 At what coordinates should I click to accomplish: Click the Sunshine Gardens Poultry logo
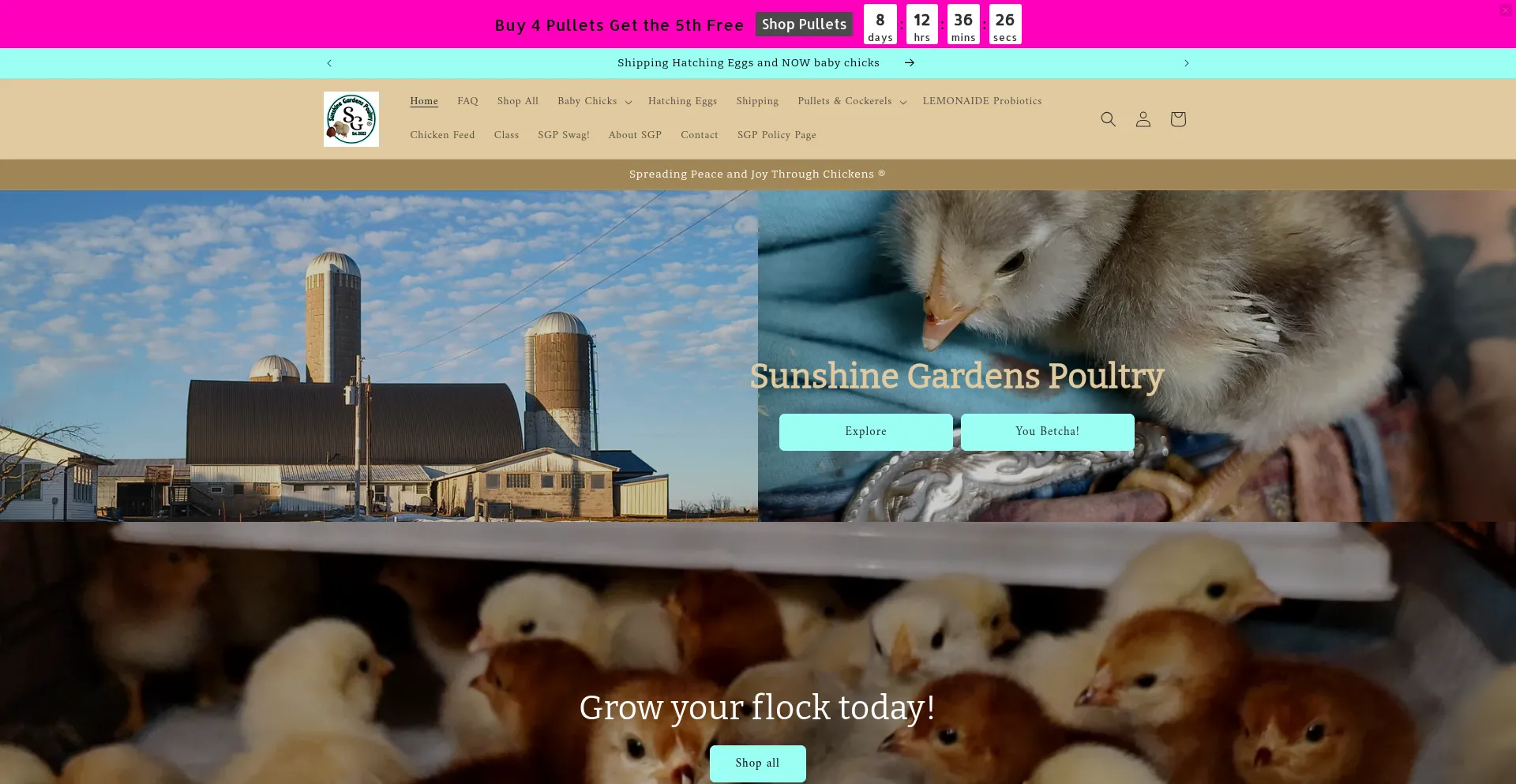click(x=351, y=119)
